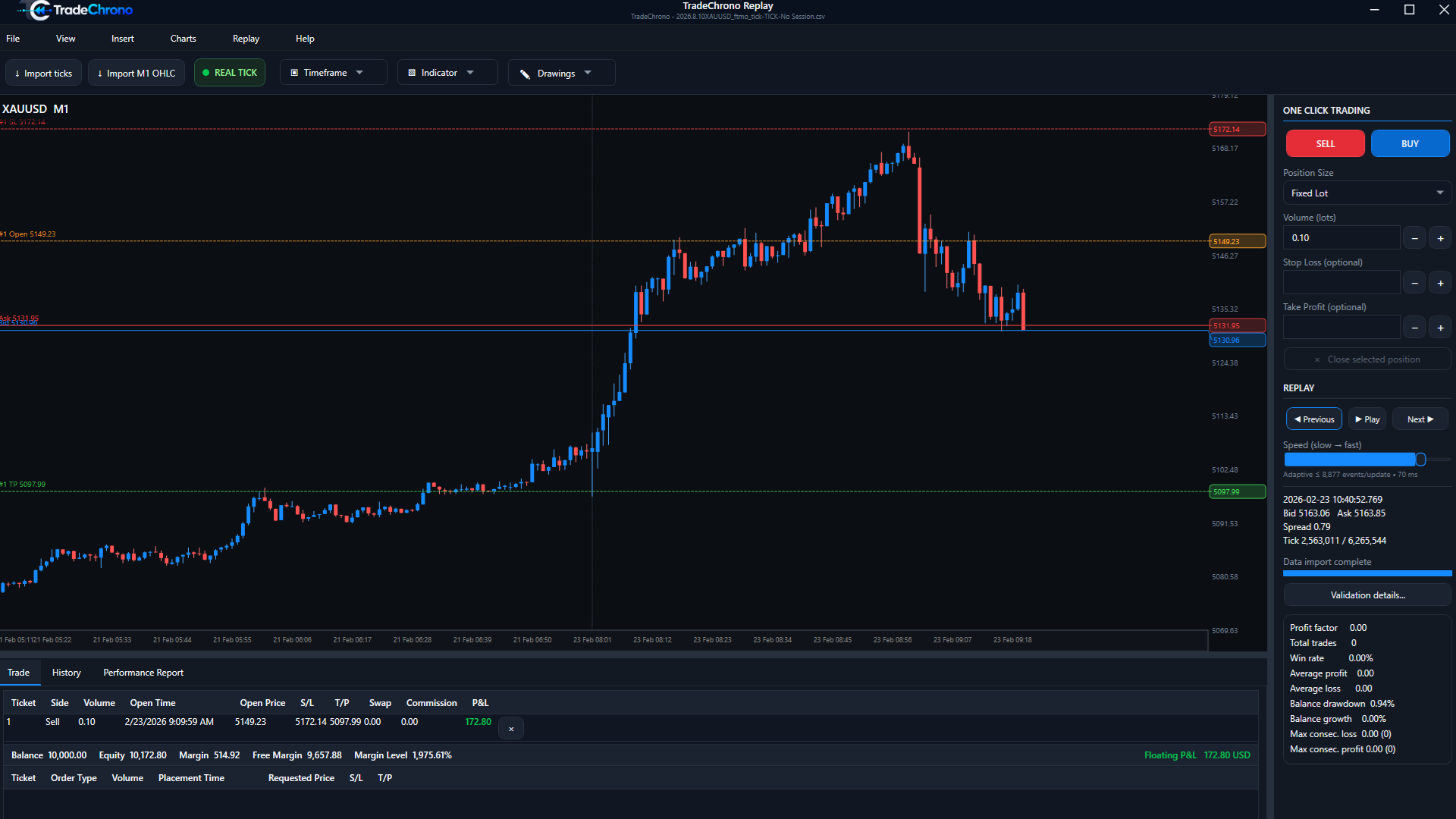The image size is (1456, 819).
Task: Increase Stop Loss with plus button
Action: tap(1440, 283)
